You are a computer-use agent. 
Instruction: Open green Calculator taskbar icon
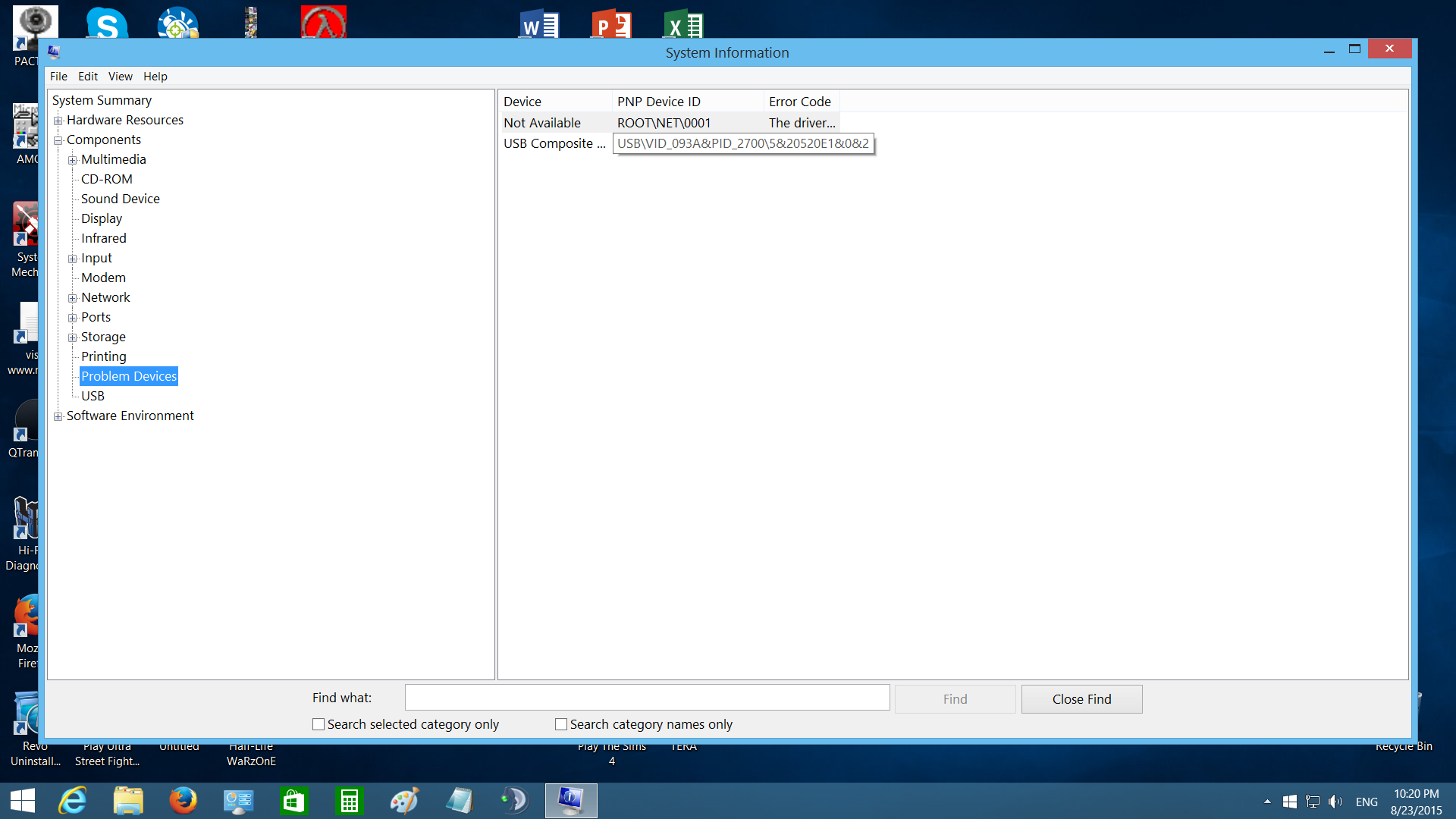click(x=349, y=801)
